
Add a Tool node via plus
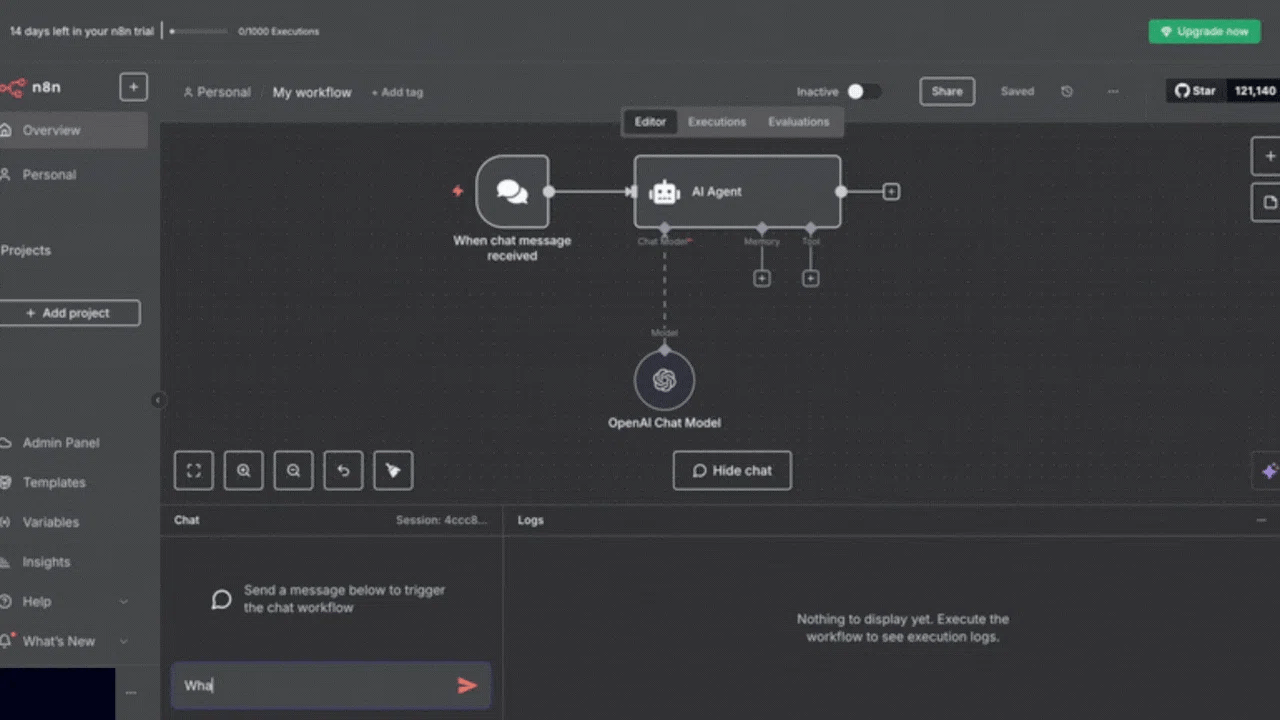[811, 278]
